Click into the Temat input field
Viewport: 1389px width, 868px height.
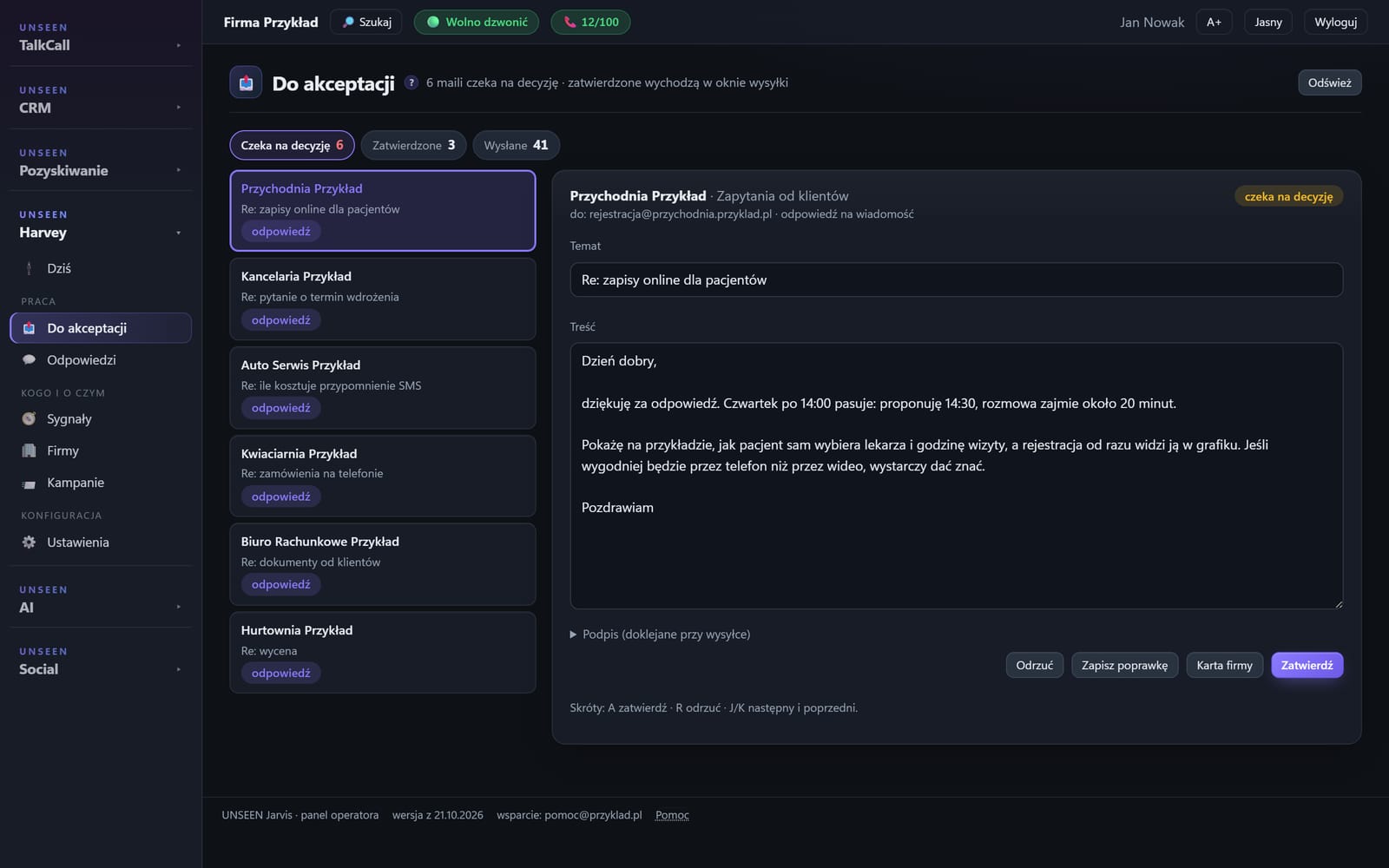956,279
